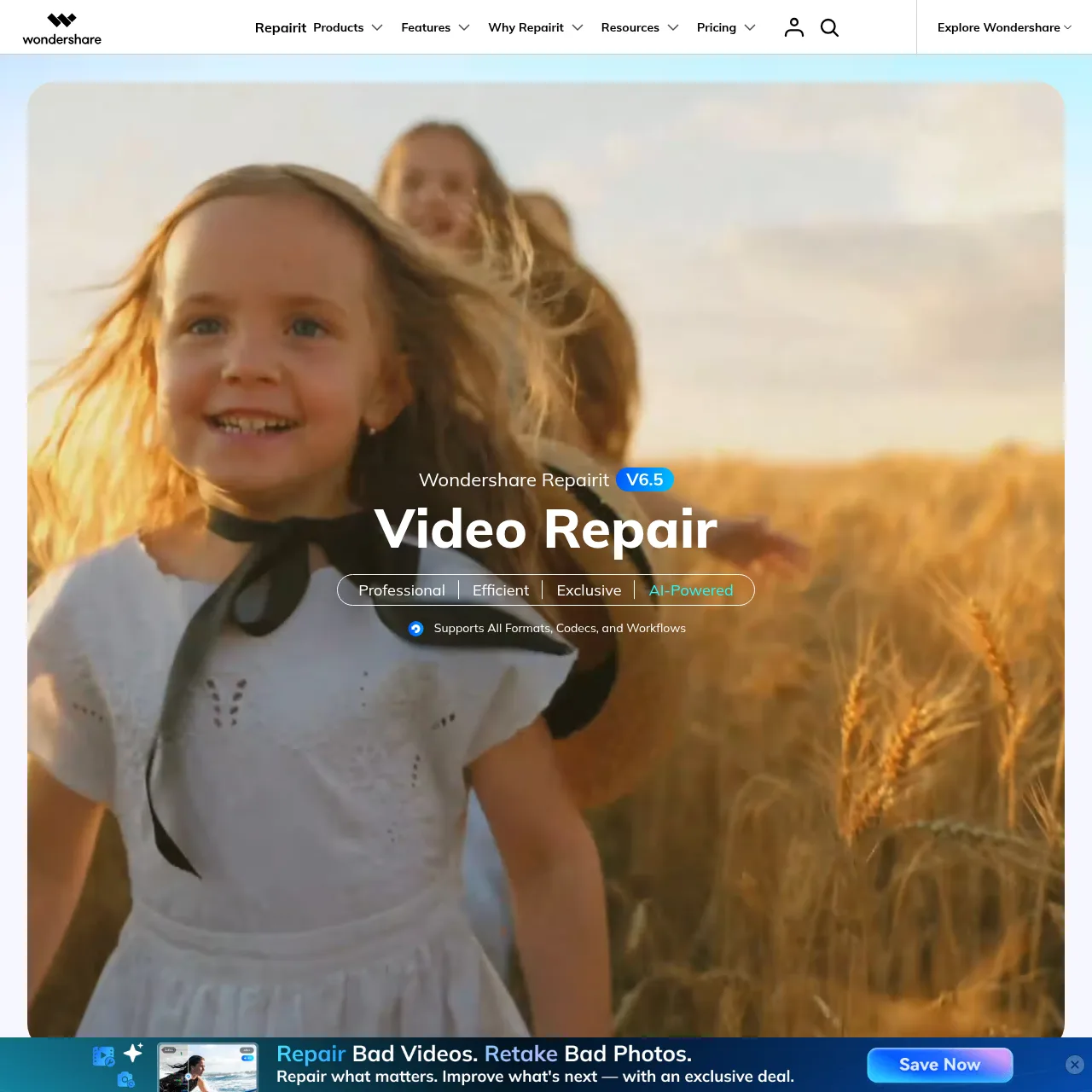Expand the Why Repairit chevron
Viewport: 1092px width, 1092px height.
pos(578,27)
